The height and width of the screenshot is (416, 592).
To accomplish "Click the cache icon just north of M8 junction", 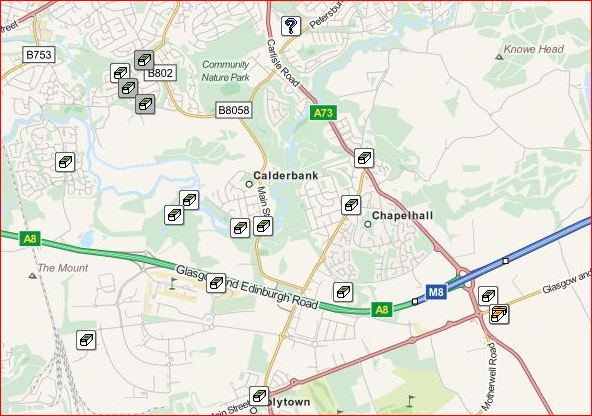I will pos(488,296).
